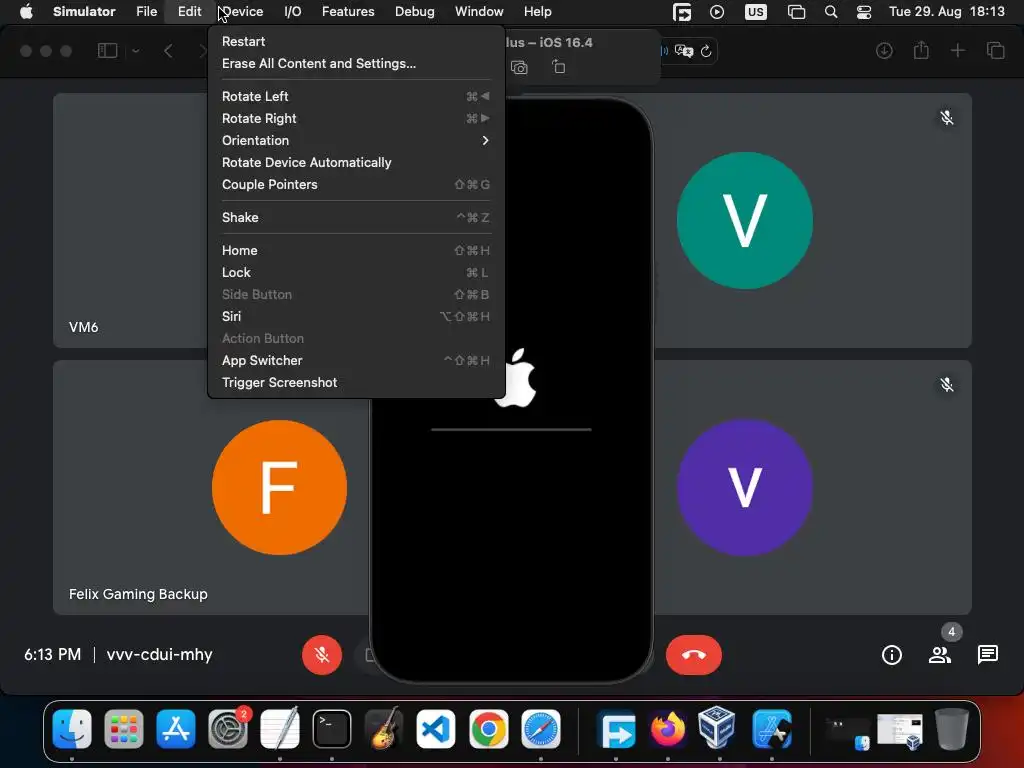Select Home from the Device menu
The image size is (1024, 768).
tap(356, 250)
